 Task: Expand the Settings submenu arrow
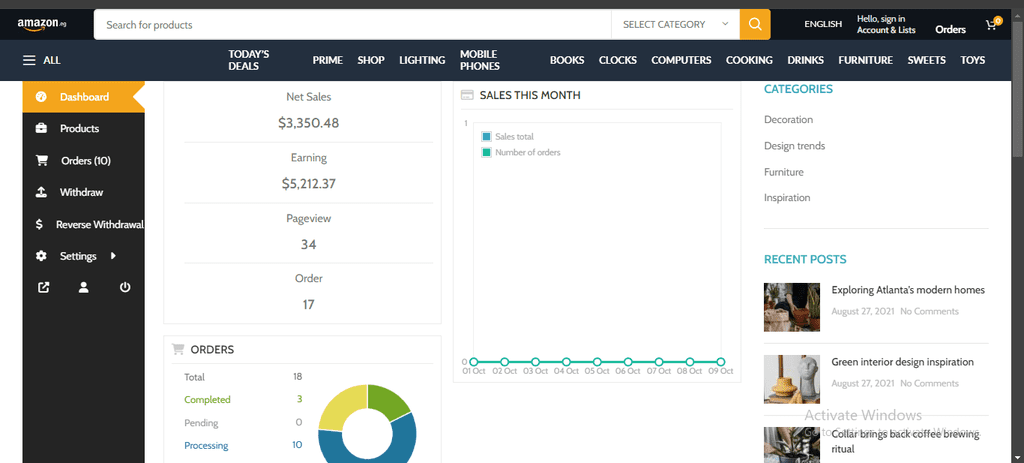tap(113, 256)
